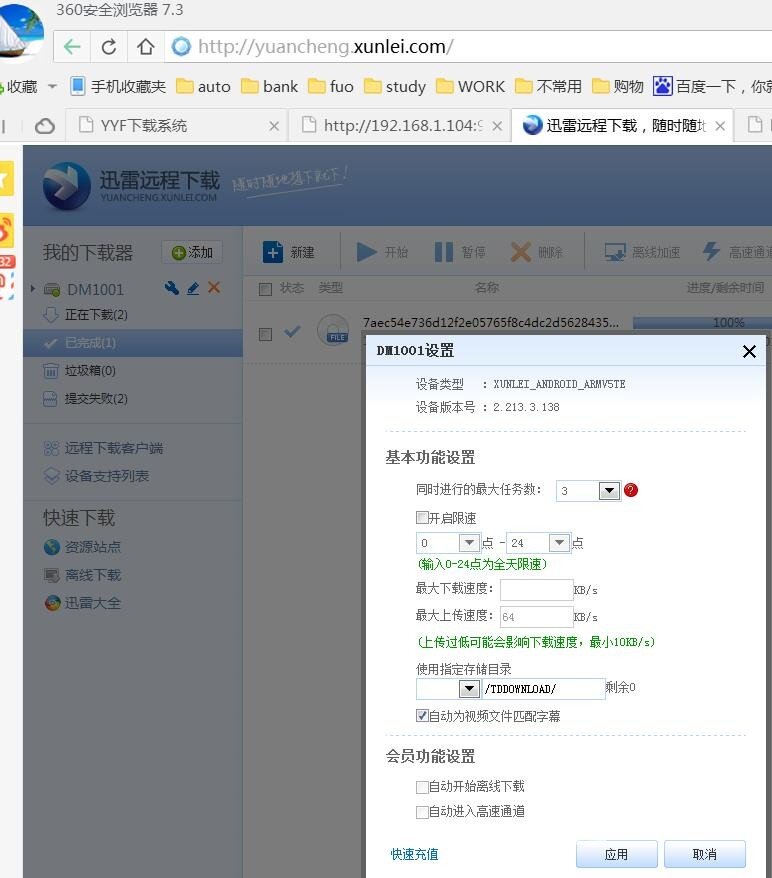The width and height of the screenshot is (772, 878).
Task: Open the WORK bookmark folder
Action: pos(470,86)
